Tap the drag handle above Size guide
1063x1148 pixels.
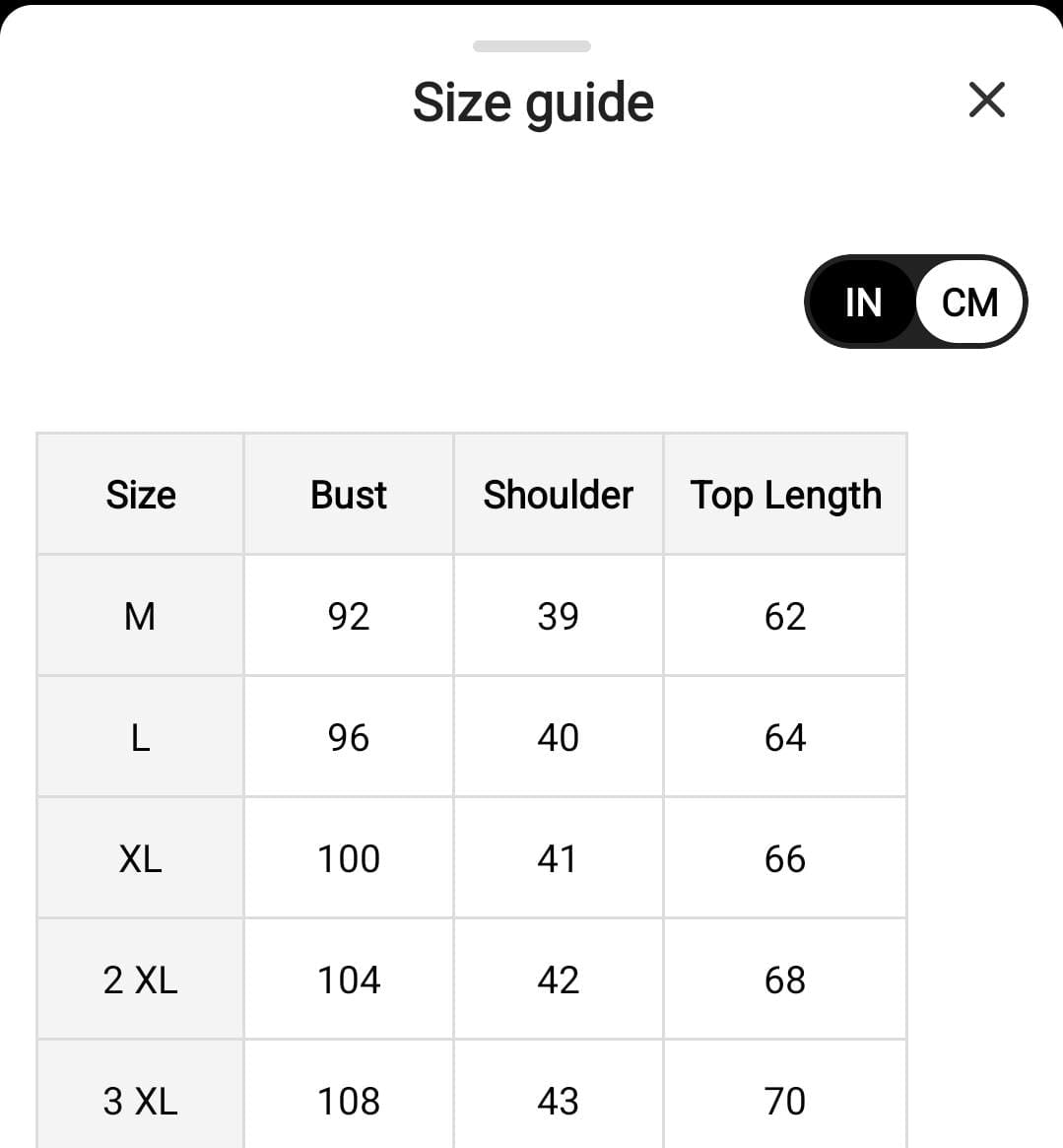531,46
